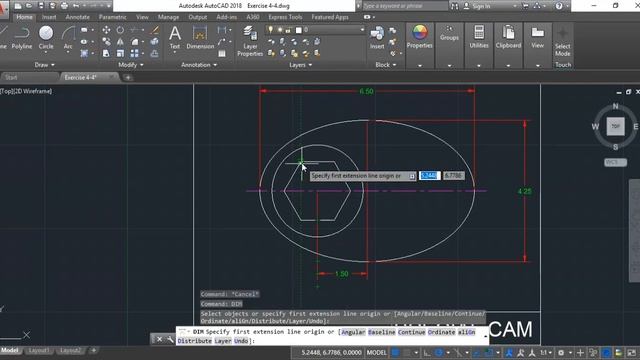Expand Properties panel dropdown arrow
The width and height of the screenshot is (640, 360).
[420, 66]
